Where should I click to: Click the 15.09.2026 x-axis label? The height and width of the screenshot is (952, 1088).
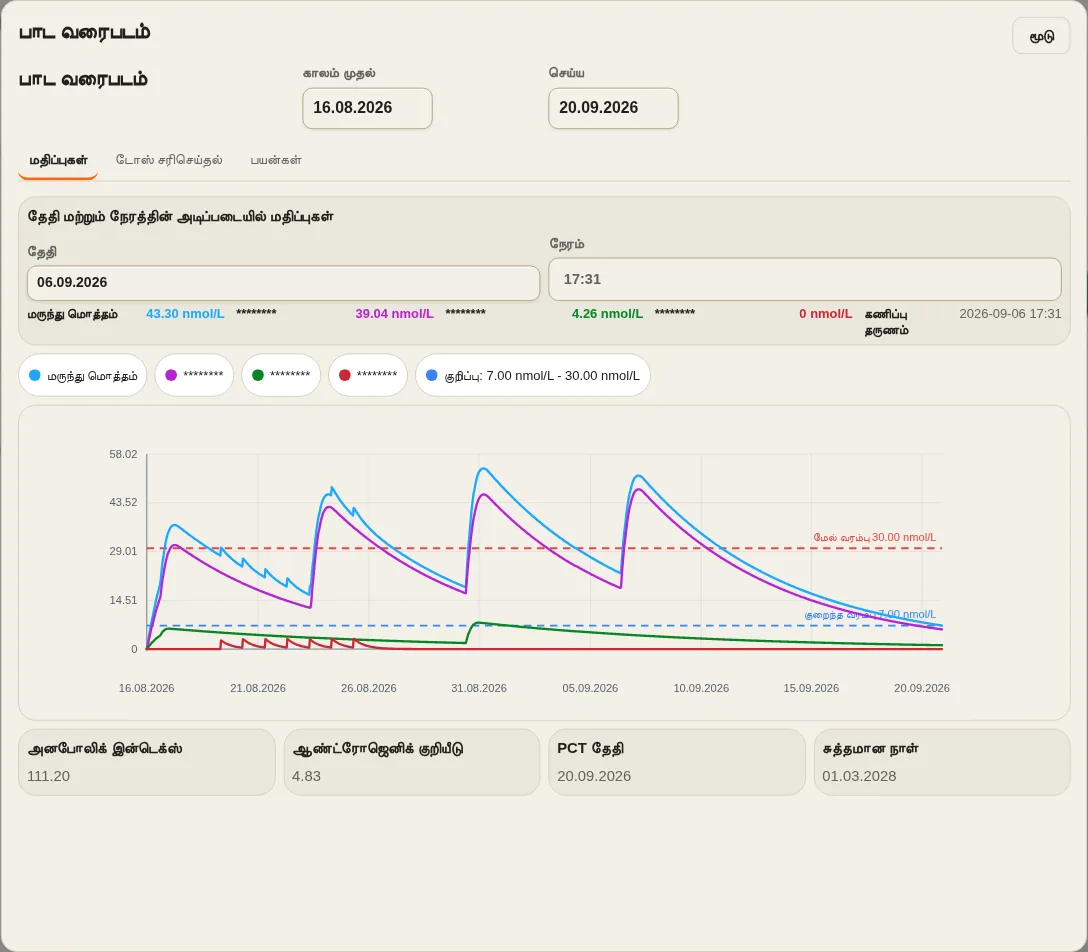pyautogui.click(x=811, y=688)
